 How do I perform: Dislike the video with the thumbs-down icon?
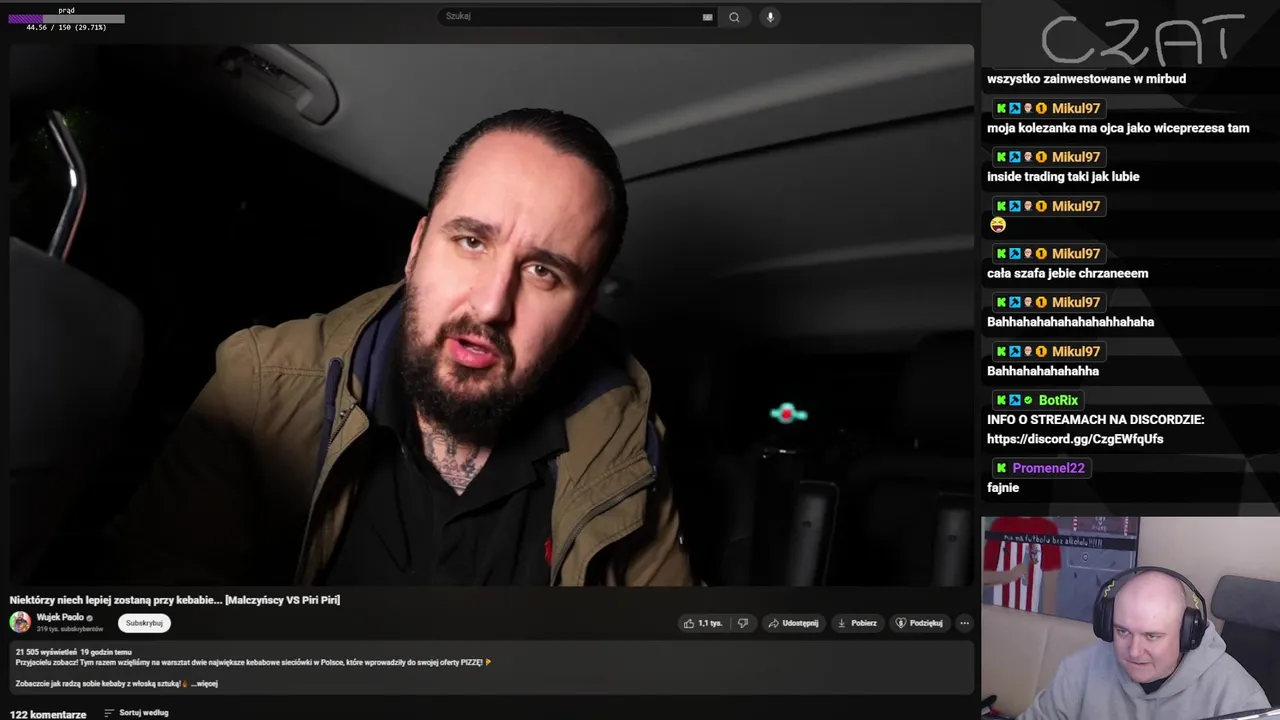pos(742,623)
